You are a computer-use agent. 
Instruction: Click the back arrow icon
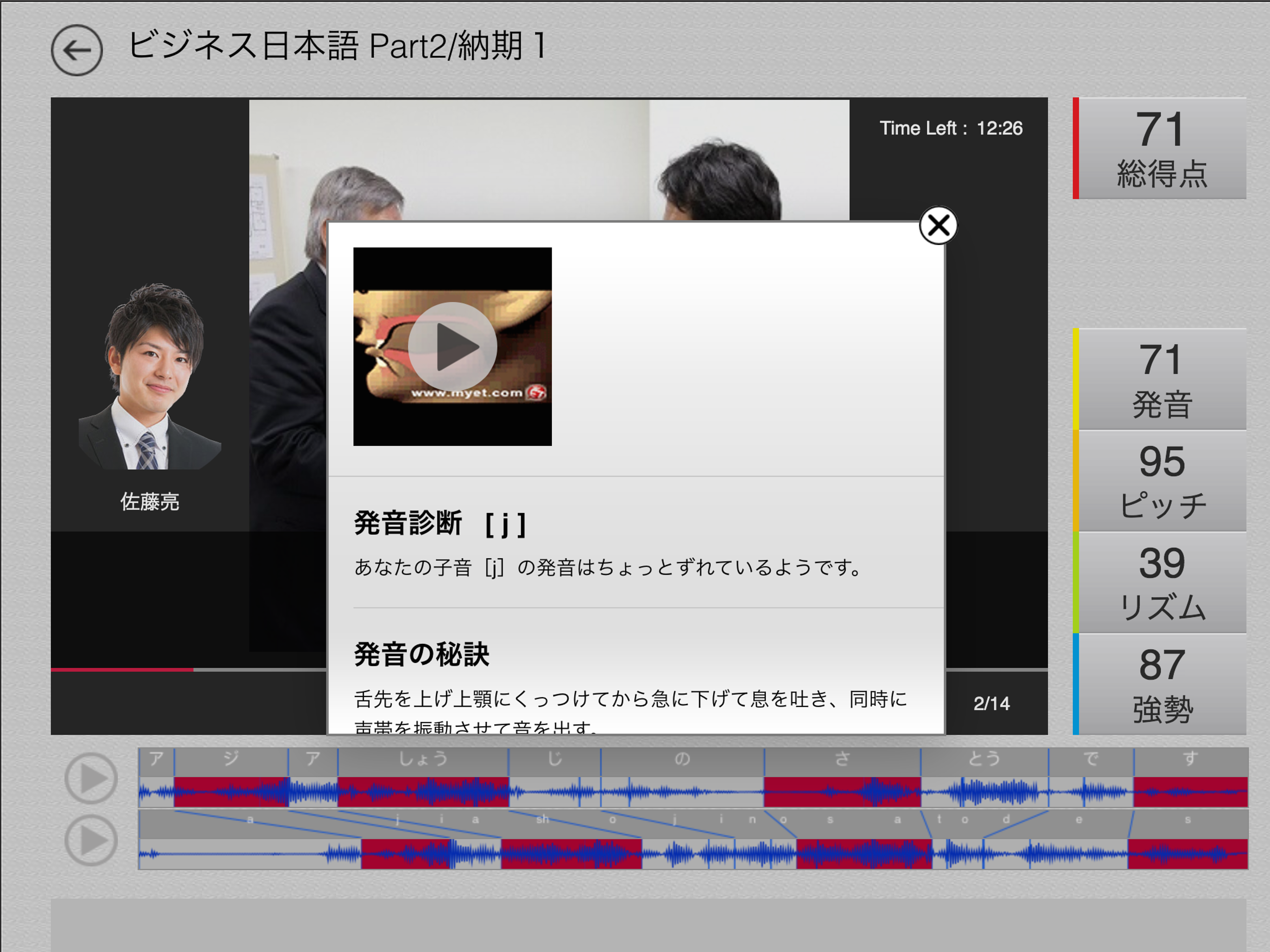pos(76,50)
